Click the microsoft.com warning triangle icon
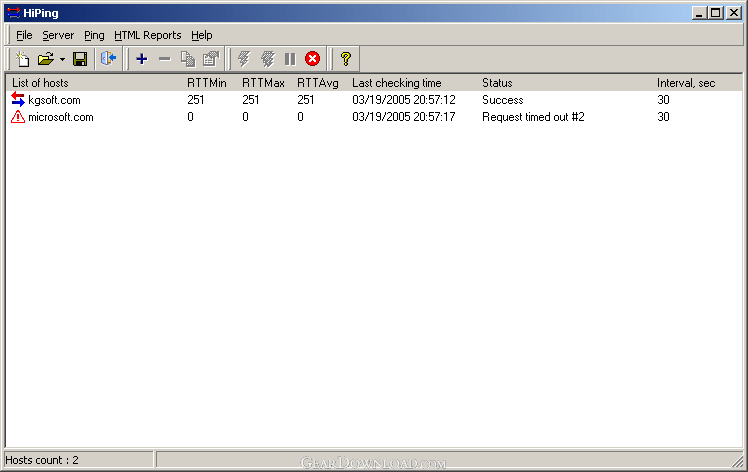The width and height of the screenshot is (748, 472). (x=18, y=116)
